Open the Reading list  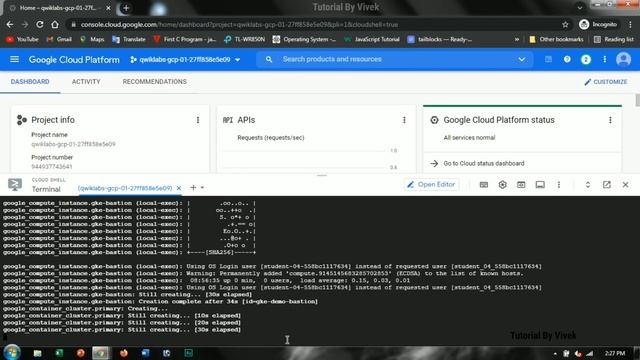[x=614, y=40]
